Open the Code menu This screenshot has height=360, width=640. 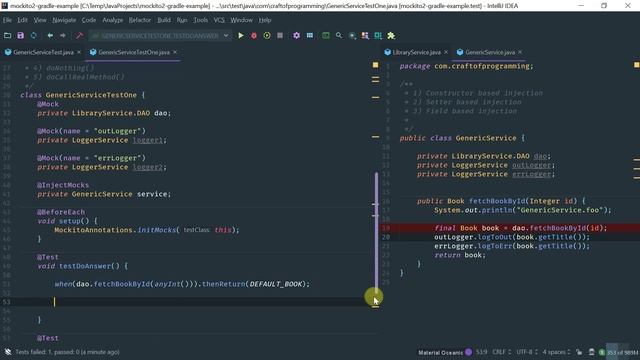pyautogui.click(x=89, y=20)
